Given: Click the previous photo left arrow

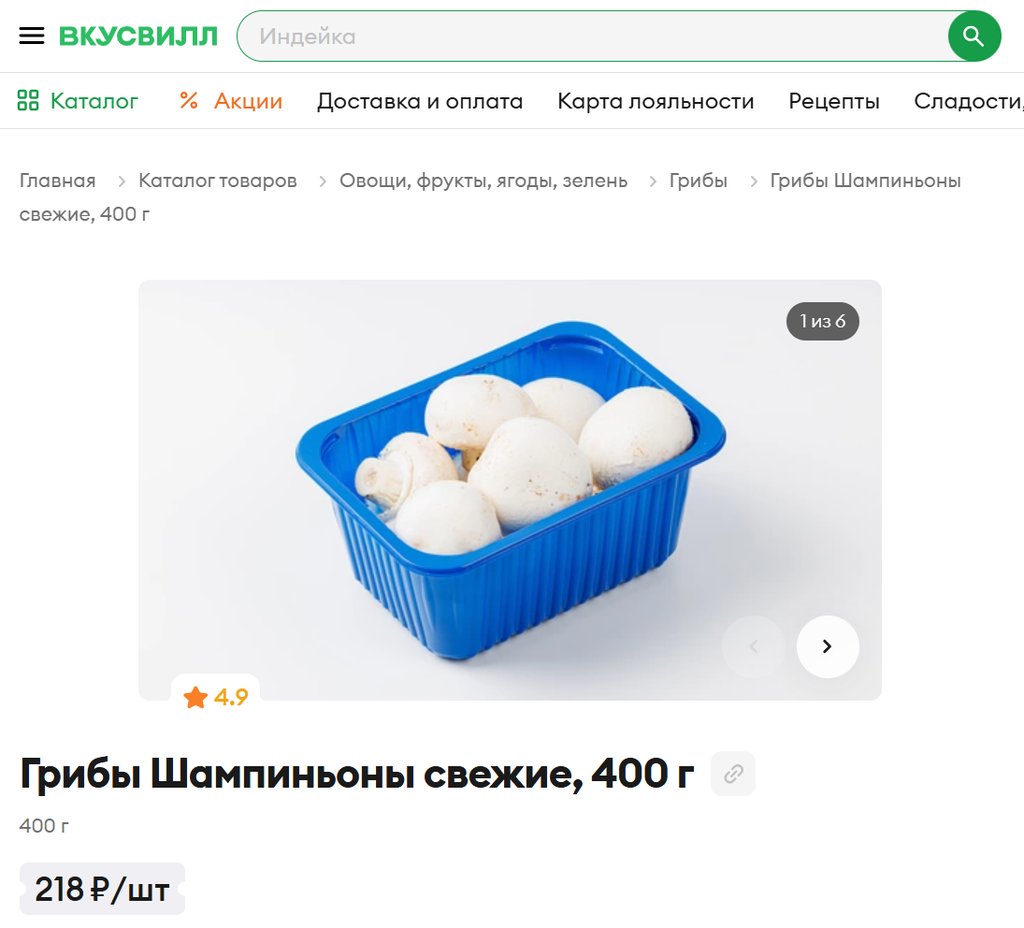Looking at the screenshot, I should click(753, 647).
